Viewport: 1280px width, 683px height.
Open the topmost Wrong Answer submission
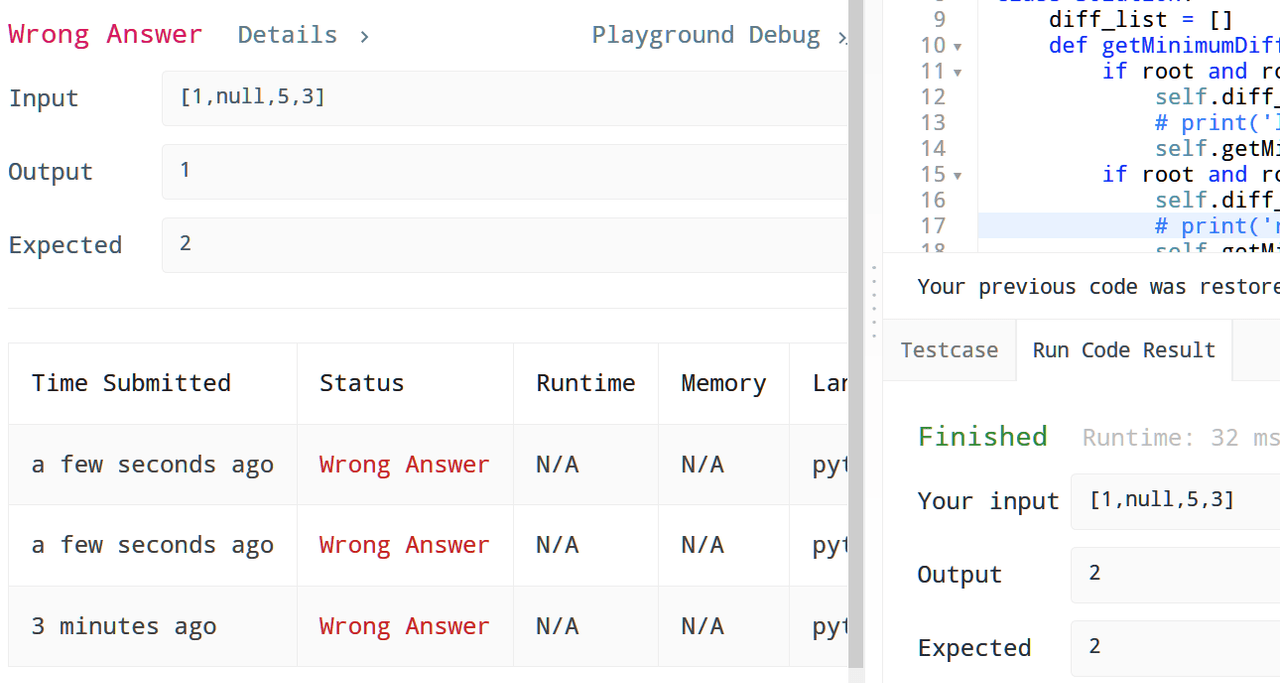(x=404, y=465)
